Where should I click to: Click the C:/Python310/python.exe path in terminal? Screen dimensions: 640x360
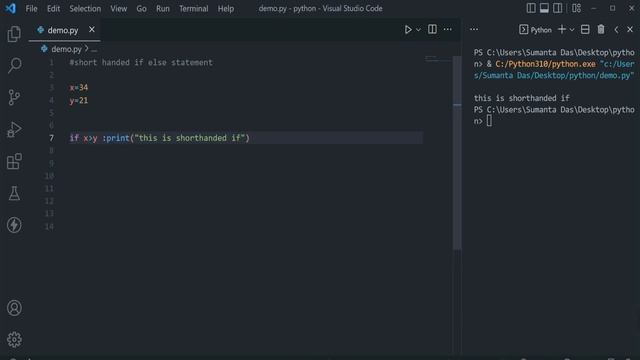pos(545,64)
